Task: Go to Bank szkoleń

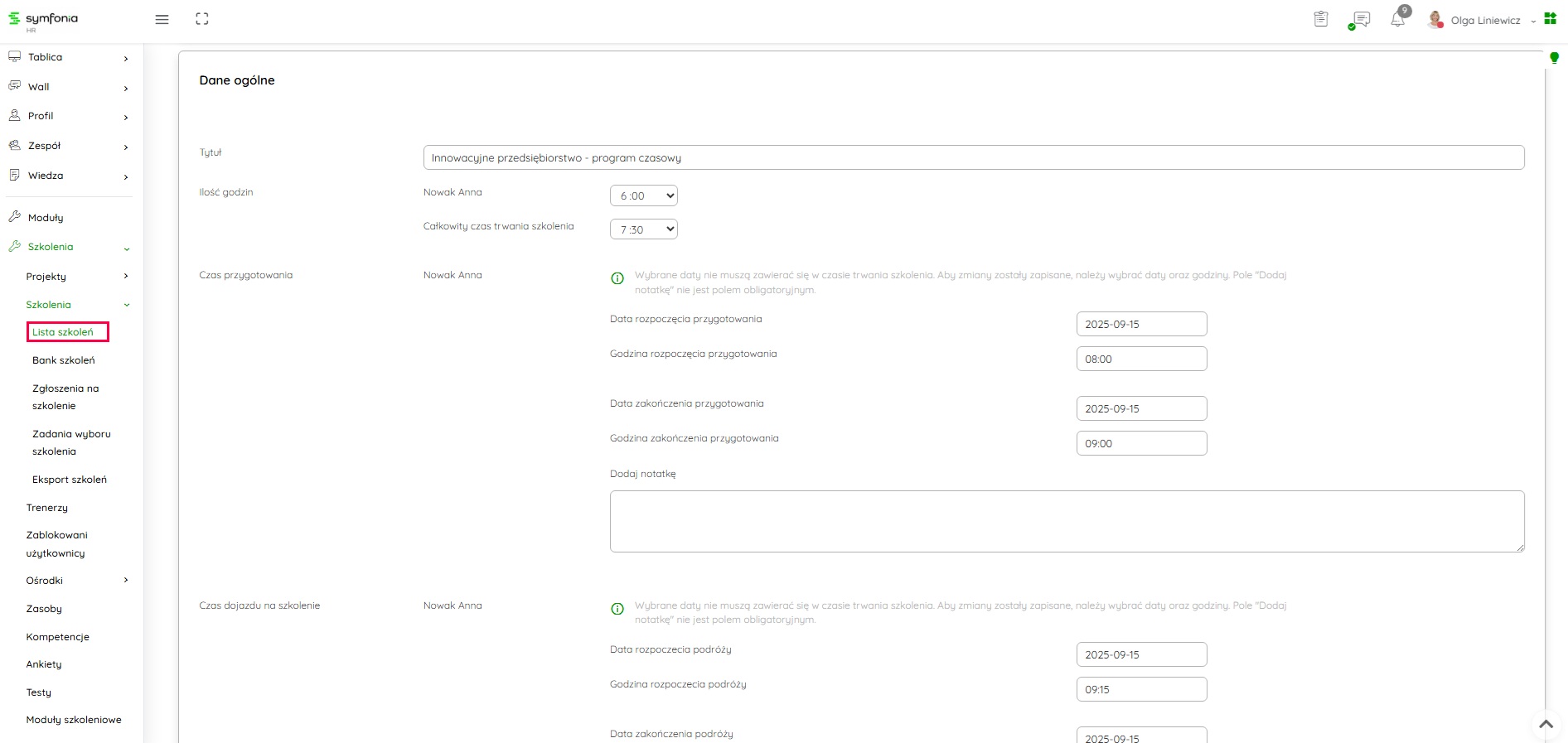Action: pos(64,360)
